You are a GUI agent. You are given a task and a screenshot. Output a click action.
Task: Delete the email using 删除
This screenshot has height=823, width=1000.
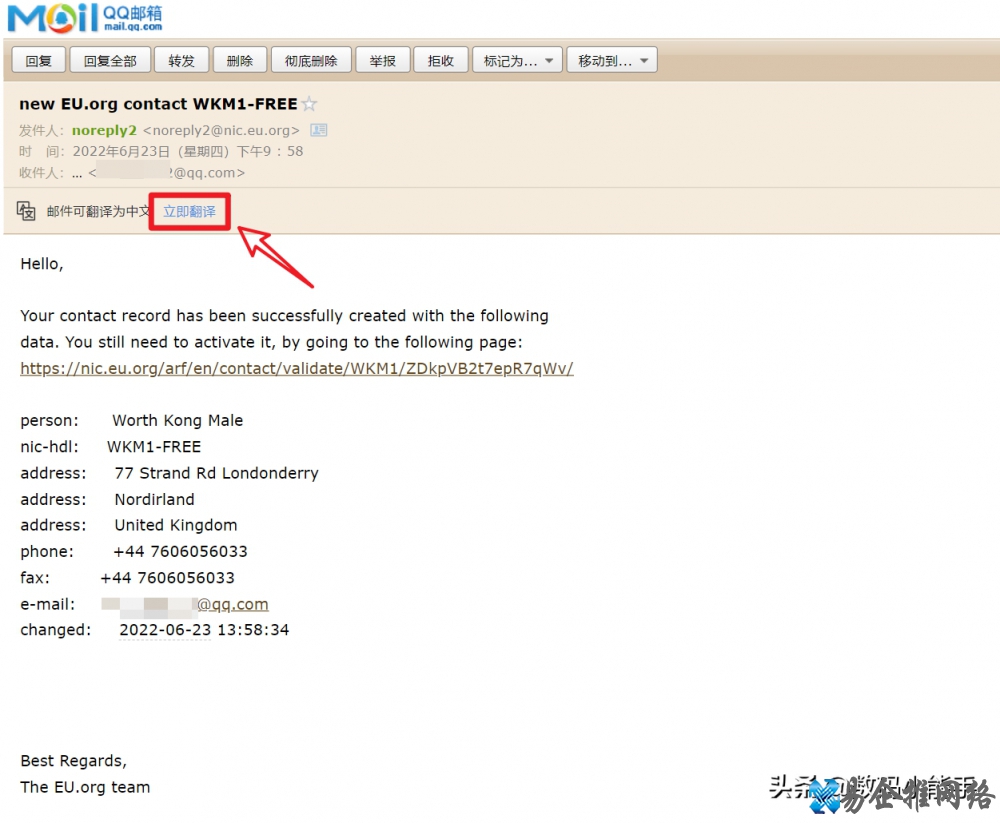(x=239, y=61)
